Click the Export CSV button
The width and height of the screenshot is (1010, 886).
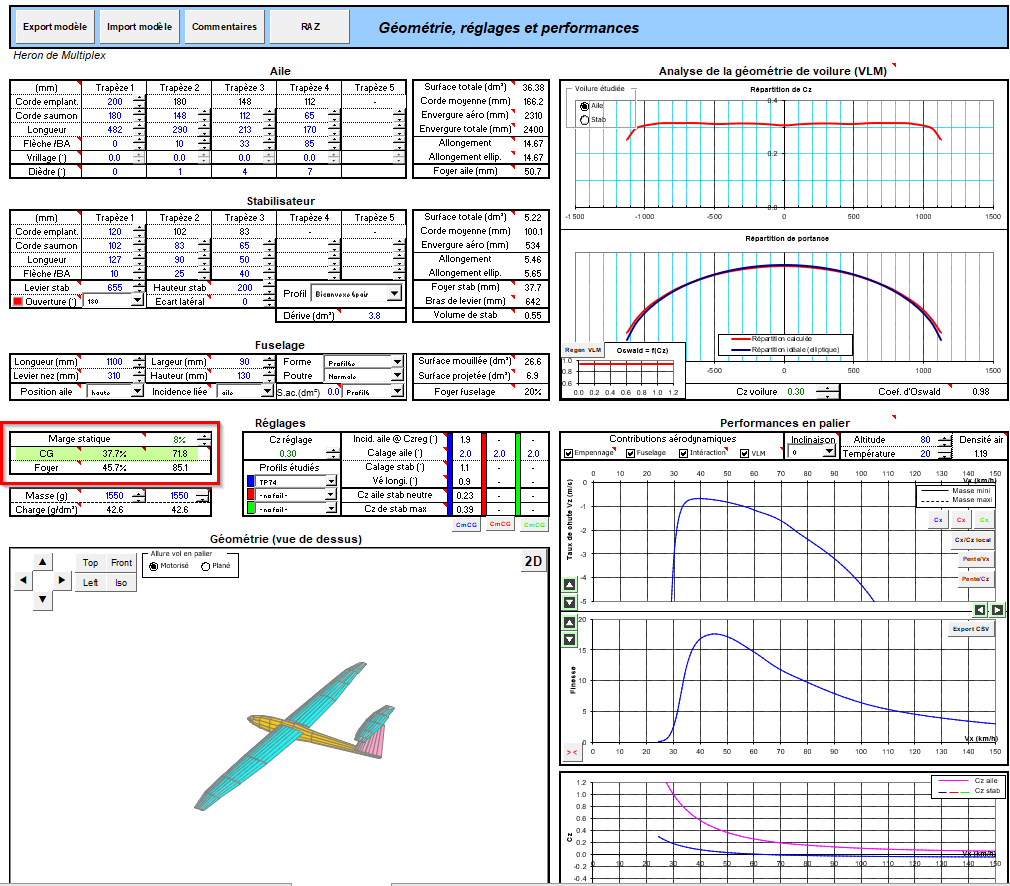970,629
